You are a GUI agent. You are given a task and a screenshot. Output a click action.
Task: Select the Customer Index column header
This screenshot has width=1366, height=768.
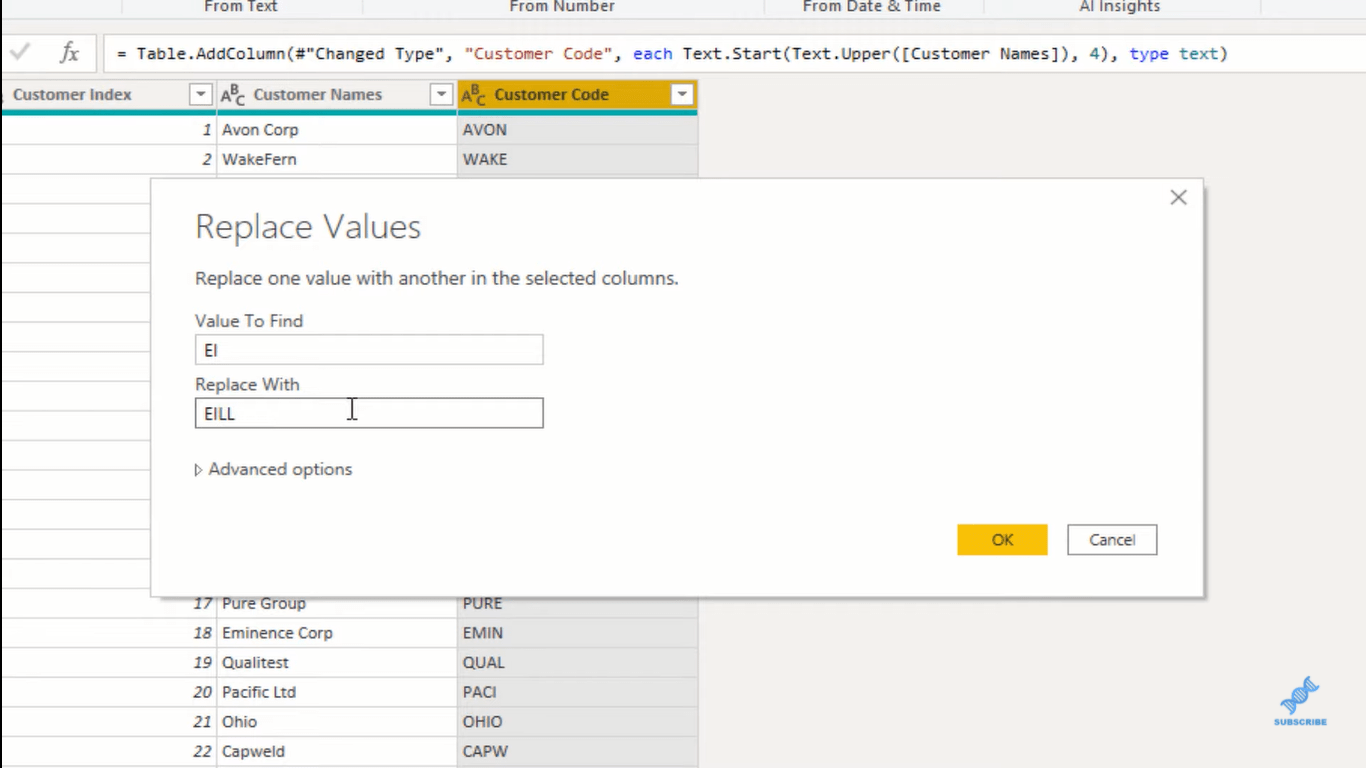108,95
